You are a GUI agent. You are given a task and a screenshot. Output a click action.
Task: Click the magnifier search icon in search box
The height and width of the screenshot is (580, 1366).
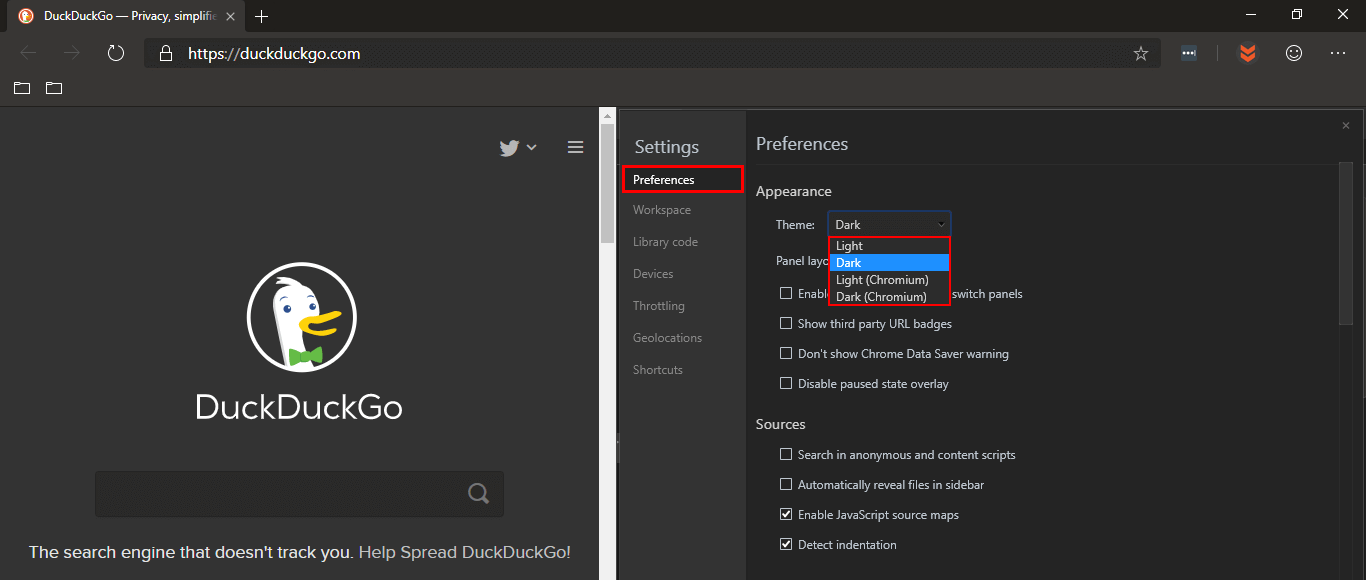tap(479, 493)
